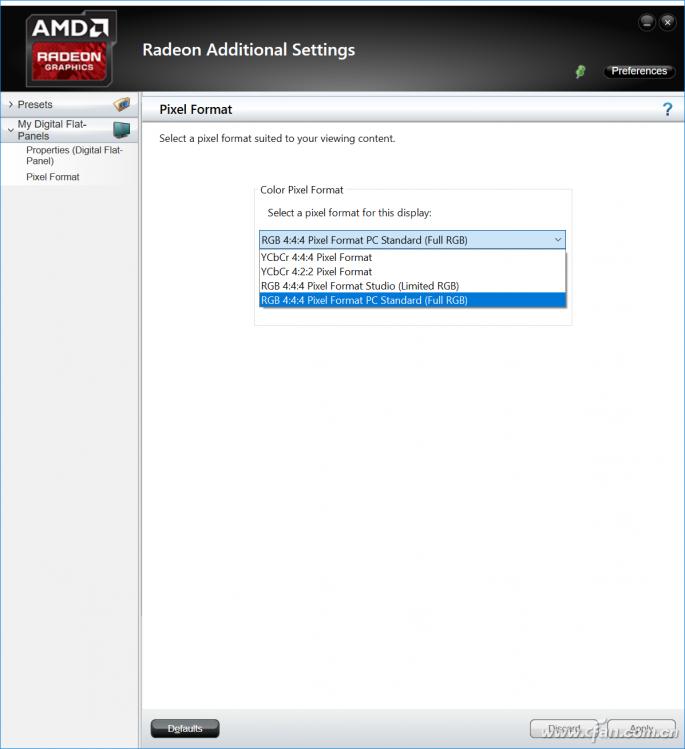Image resolution: width=685 pixels, height=749 pixels.
Task: Click the monitor icon beside My Digital Flat-Panels
Action: click(121, 130)
